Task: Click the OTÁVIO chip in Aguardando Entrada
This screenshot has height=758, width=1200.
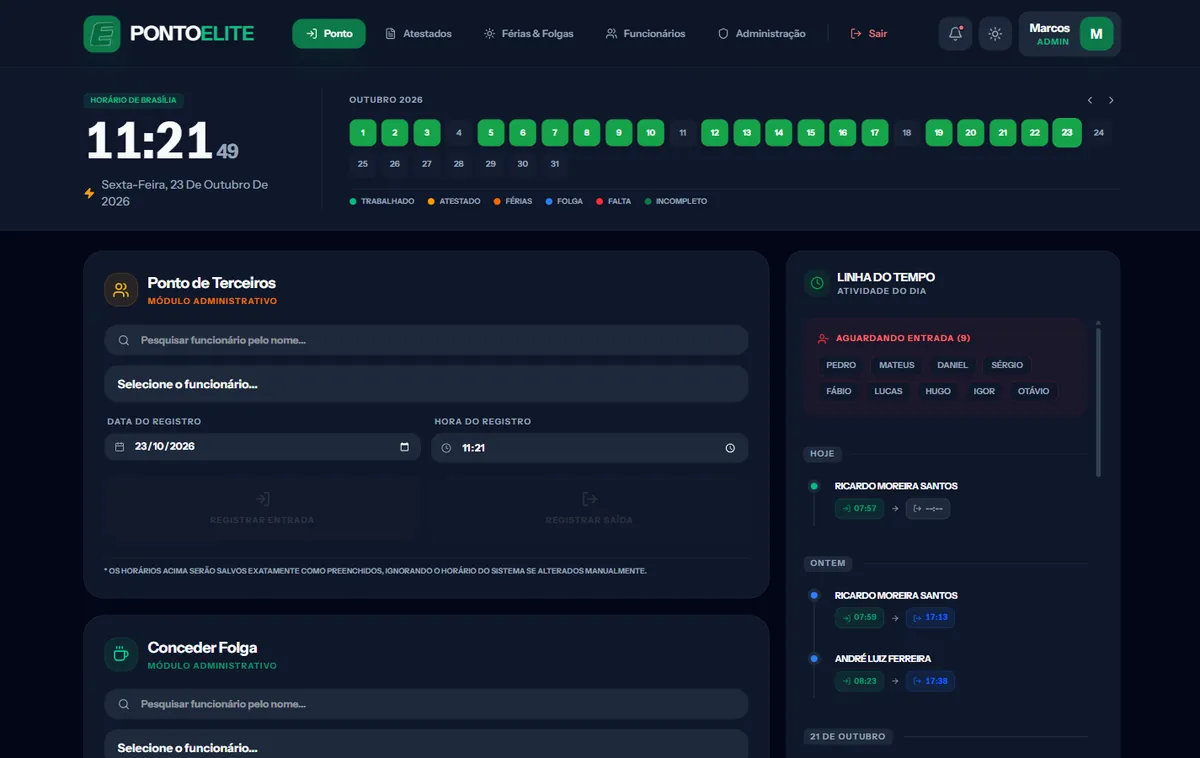Action: [x=1033, y=391]
